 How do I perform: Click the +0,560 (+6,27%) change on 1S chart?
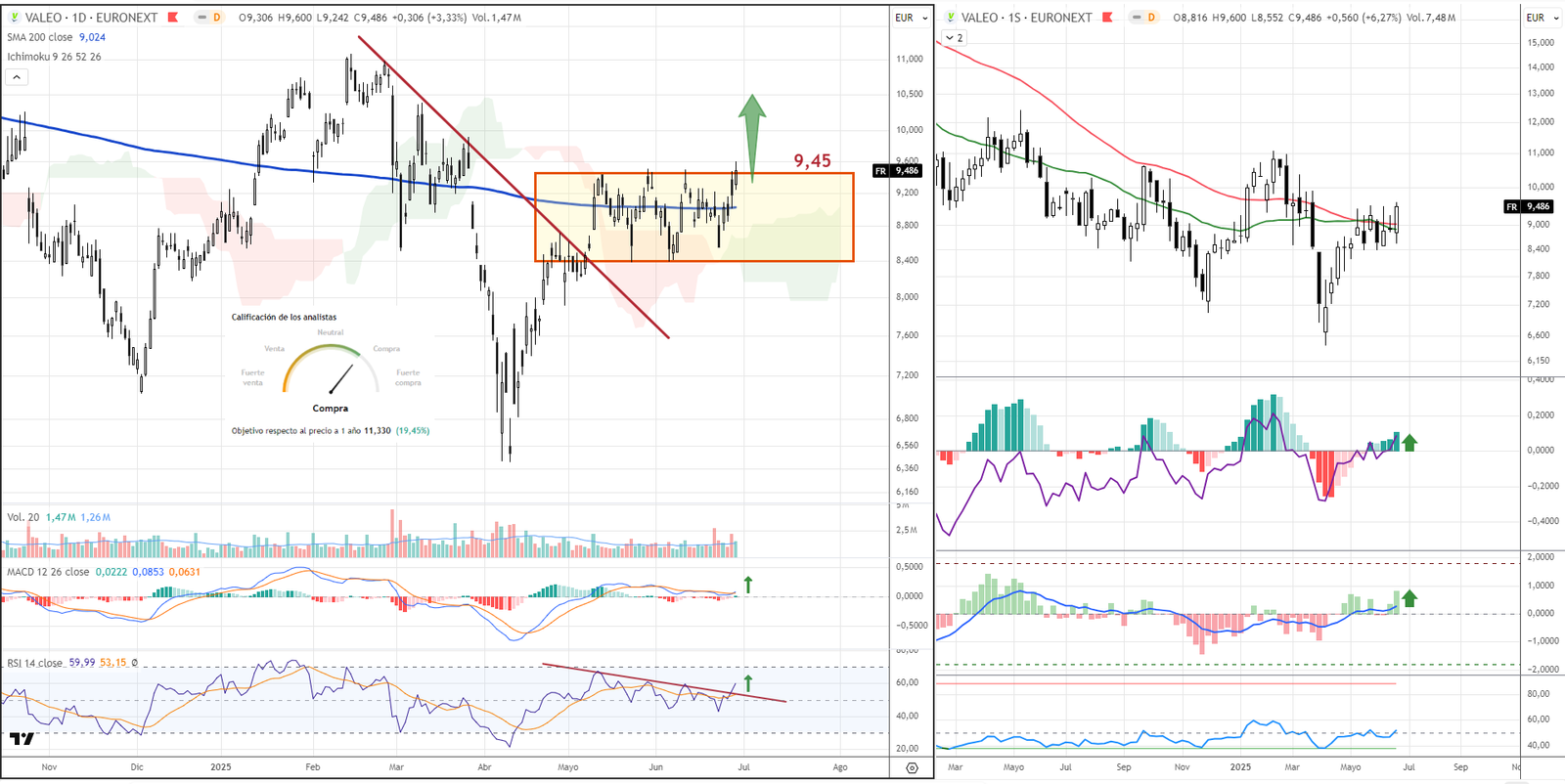1364,18
